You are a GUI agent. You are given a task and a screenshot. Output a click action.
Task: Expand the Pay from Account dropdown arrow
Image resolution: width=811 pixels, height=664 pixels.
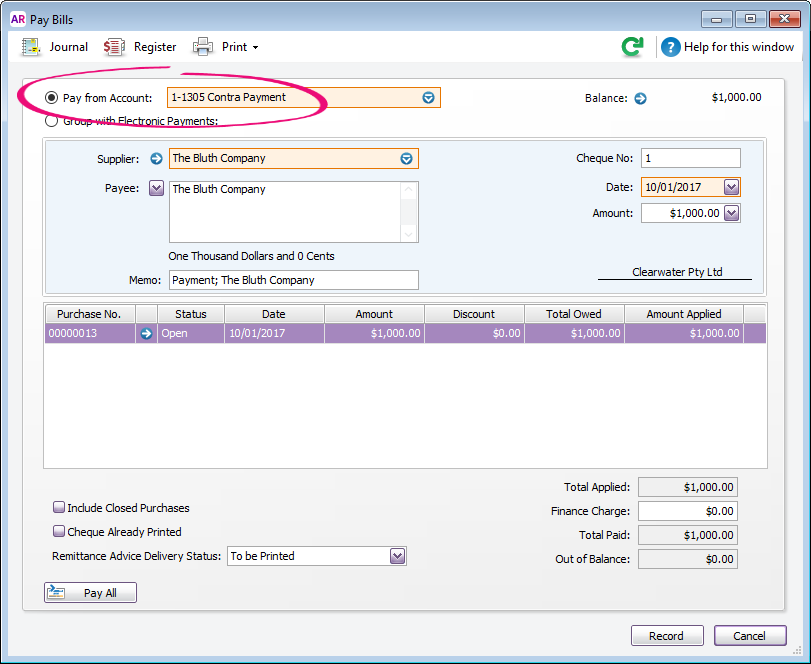pyautogui.click(x=428, y=98)
